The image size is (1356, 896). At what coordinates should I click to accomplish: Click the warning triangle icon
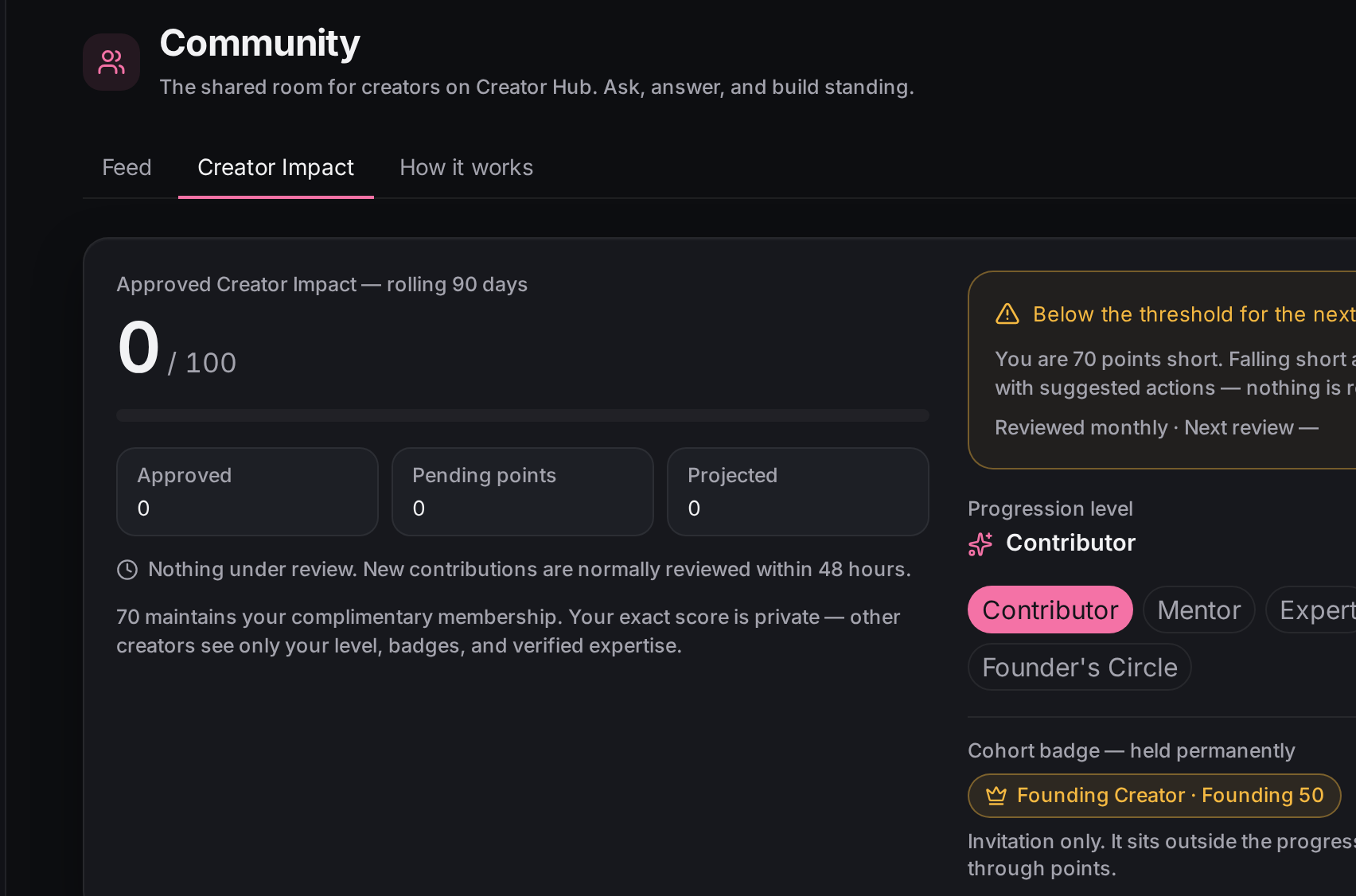pyautogui.click(x=1007, y=314)
